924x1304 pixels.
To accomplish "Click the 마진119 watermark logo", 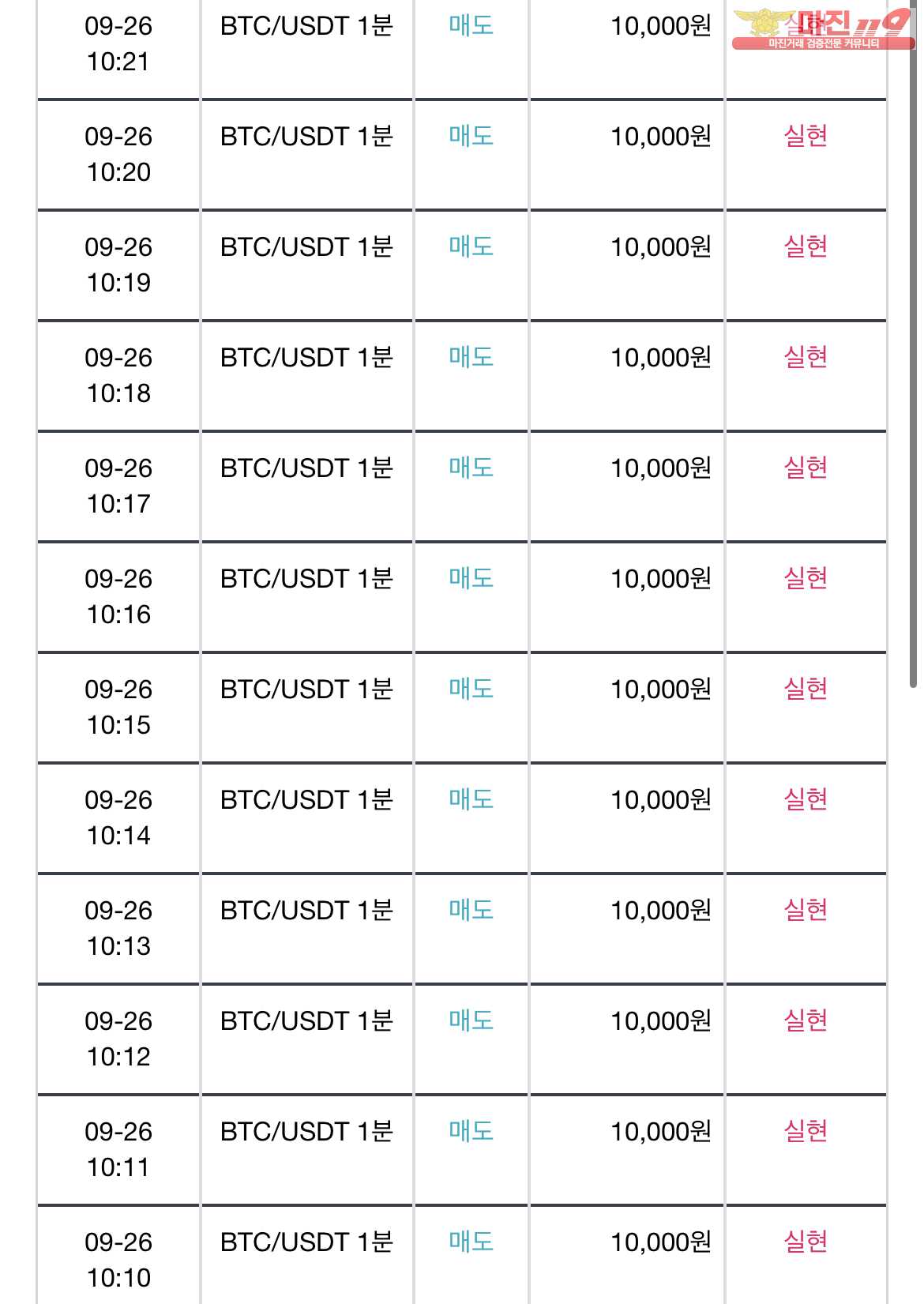I will [x=823, y=29].
